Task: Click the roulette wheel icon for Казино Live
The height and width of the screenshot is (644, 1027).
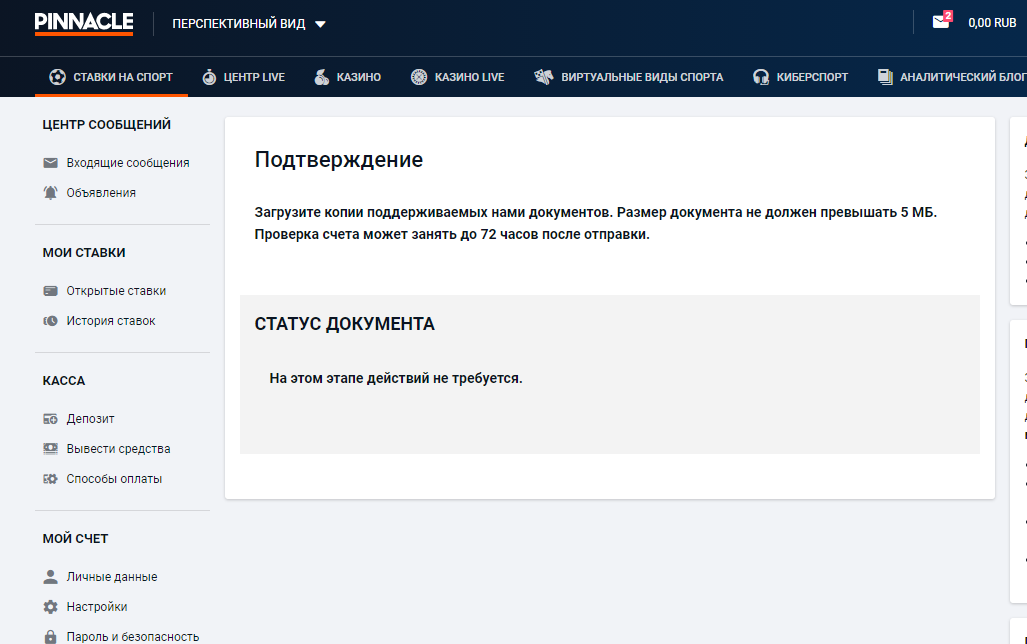Action: pos(419,77)
